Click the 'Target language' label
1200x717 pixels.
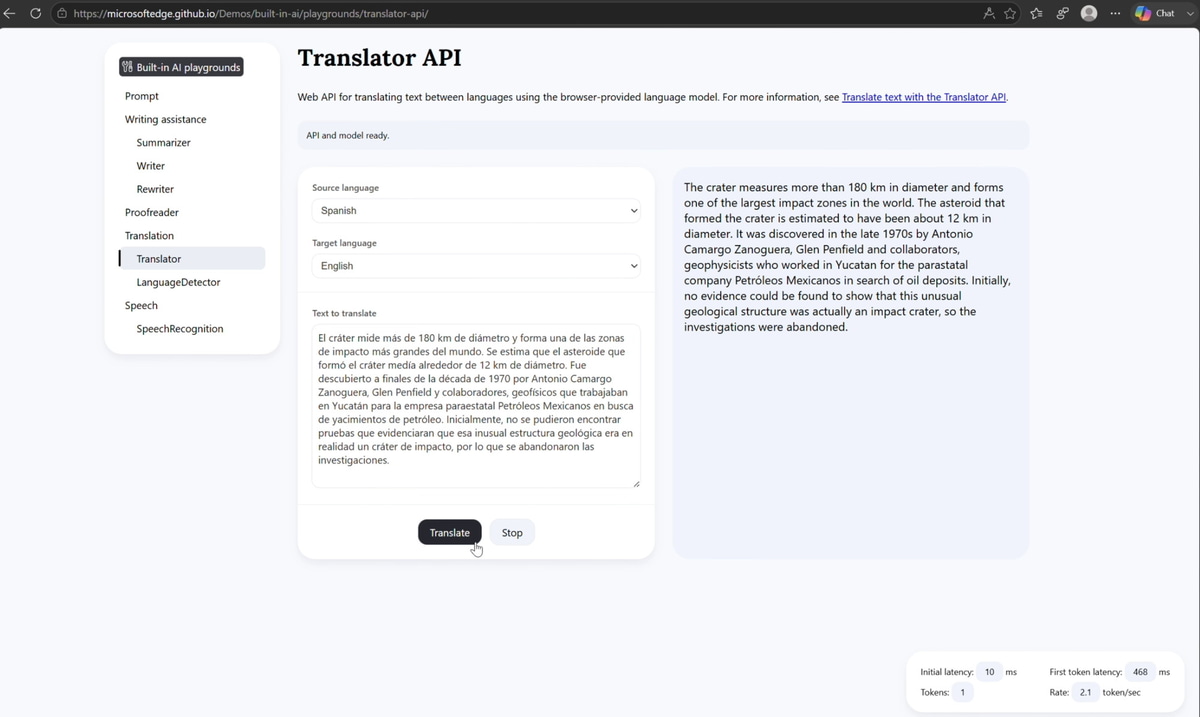(344, 243)
